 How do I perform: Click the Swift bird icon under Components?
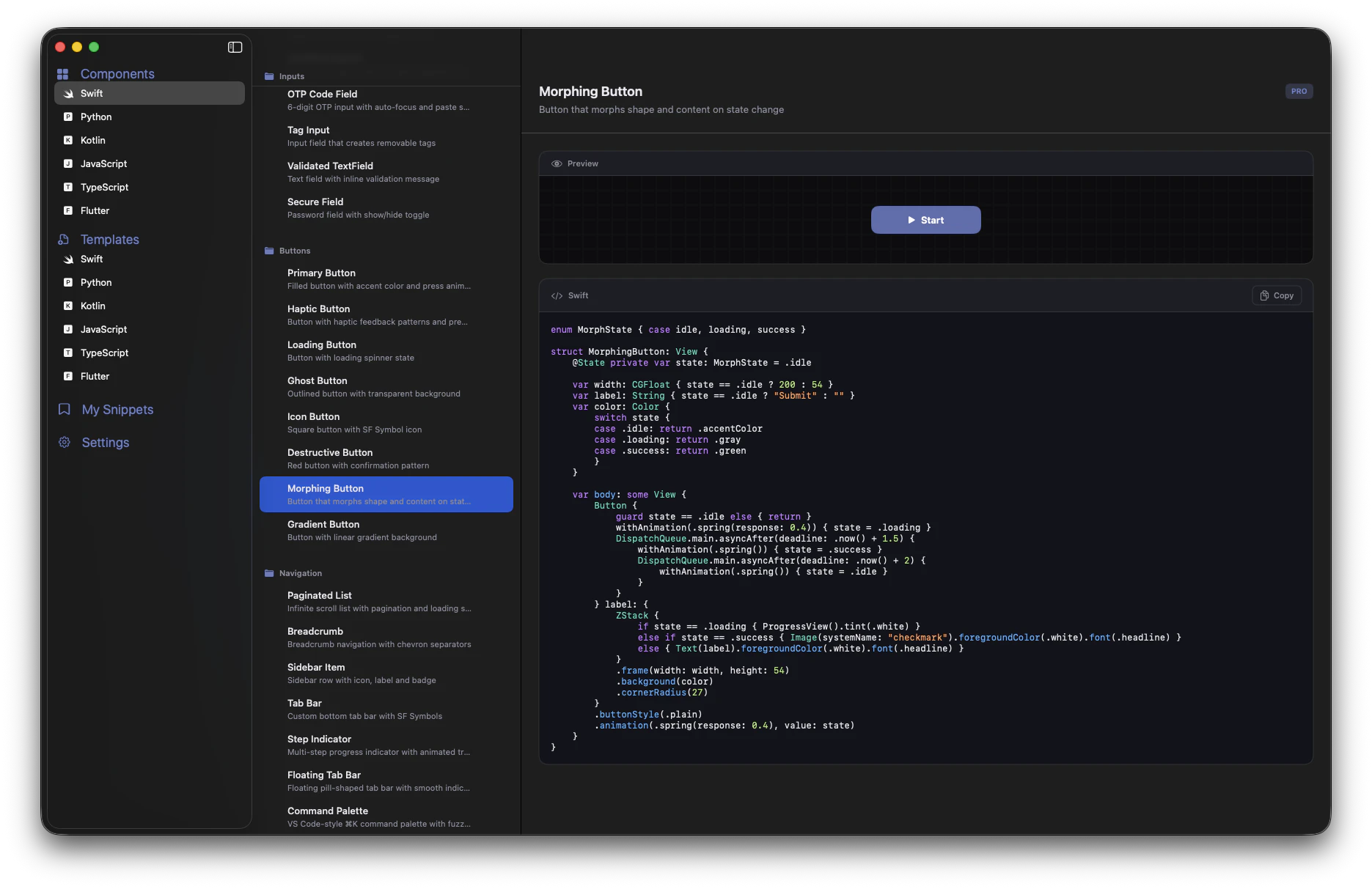click(x=68, y=94)
